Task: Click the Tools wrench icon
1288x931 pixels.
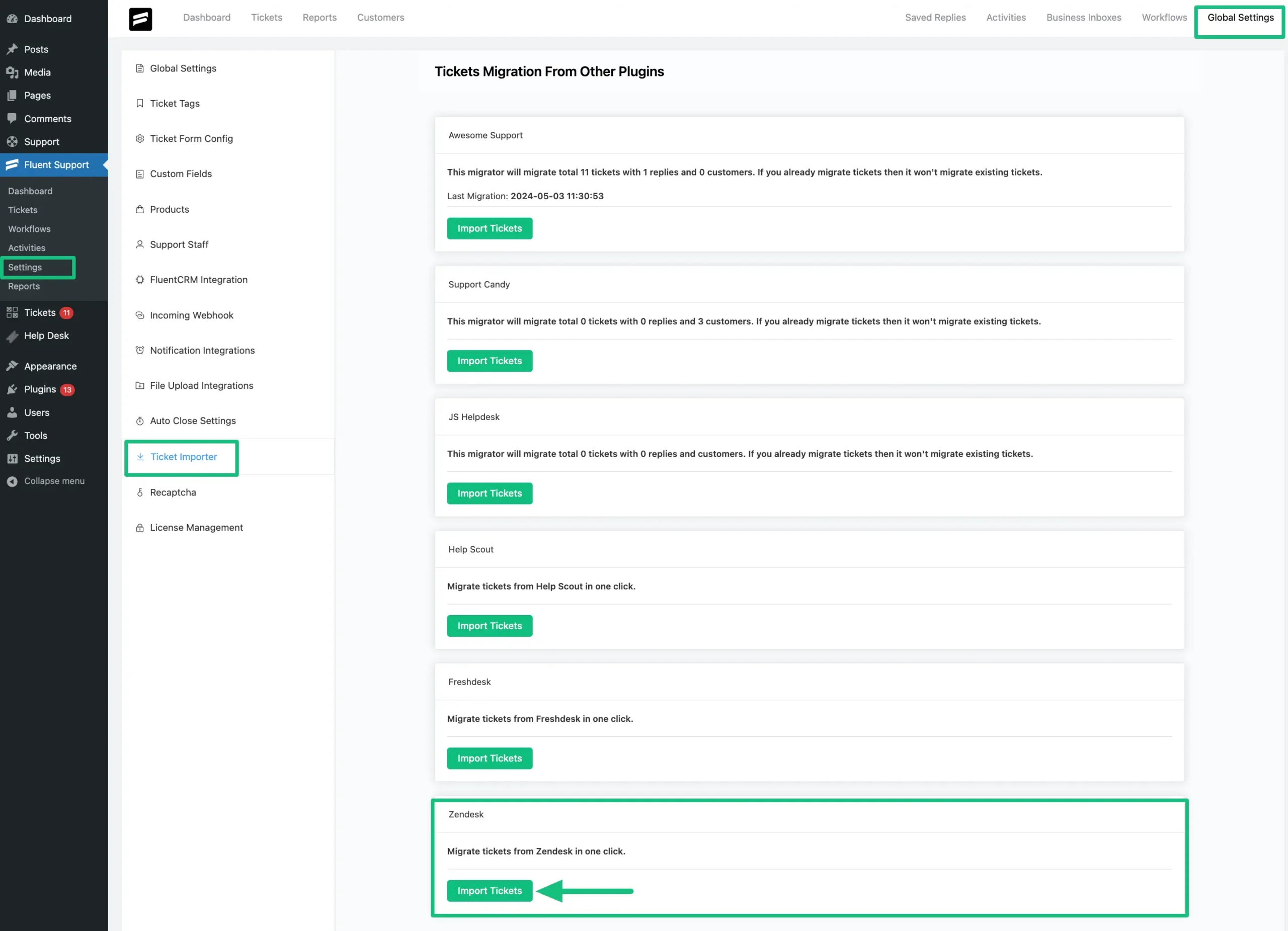Action: [x=12, y=436]
